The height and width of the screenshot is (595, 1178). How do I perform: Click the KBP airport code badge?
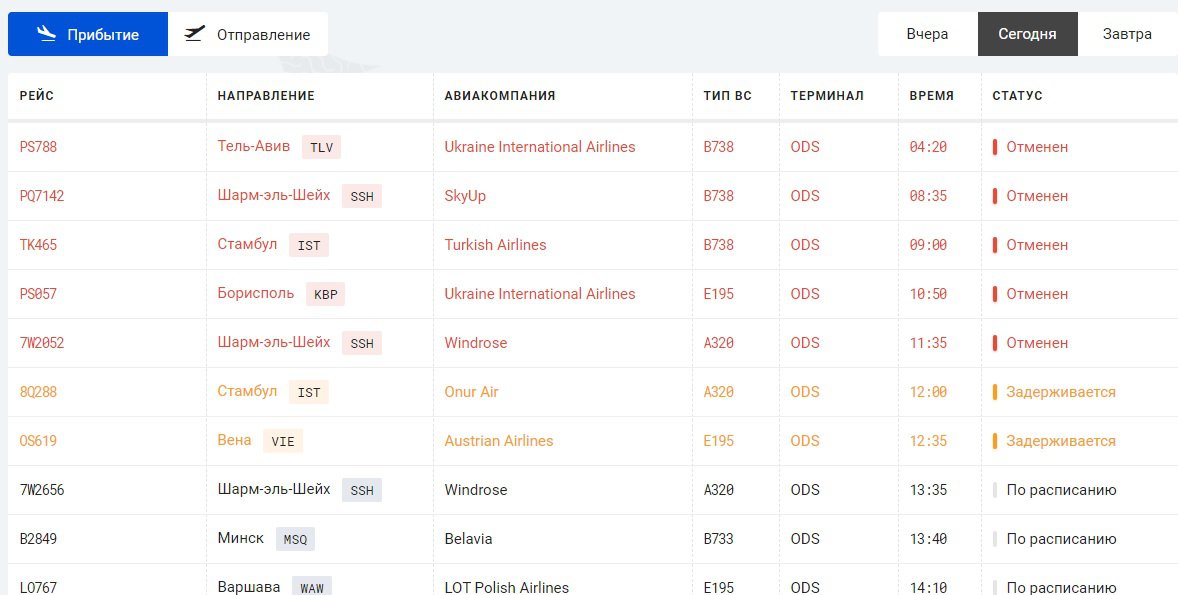tap(325, 294)
